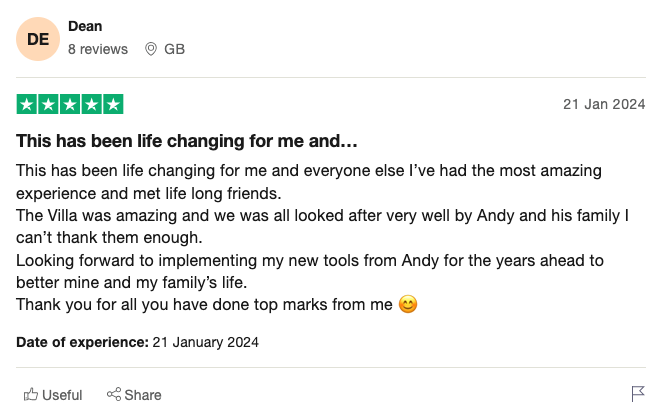Click the first green rating star
The height and width of the screenshot is (415, 662).
click(27, 104)
